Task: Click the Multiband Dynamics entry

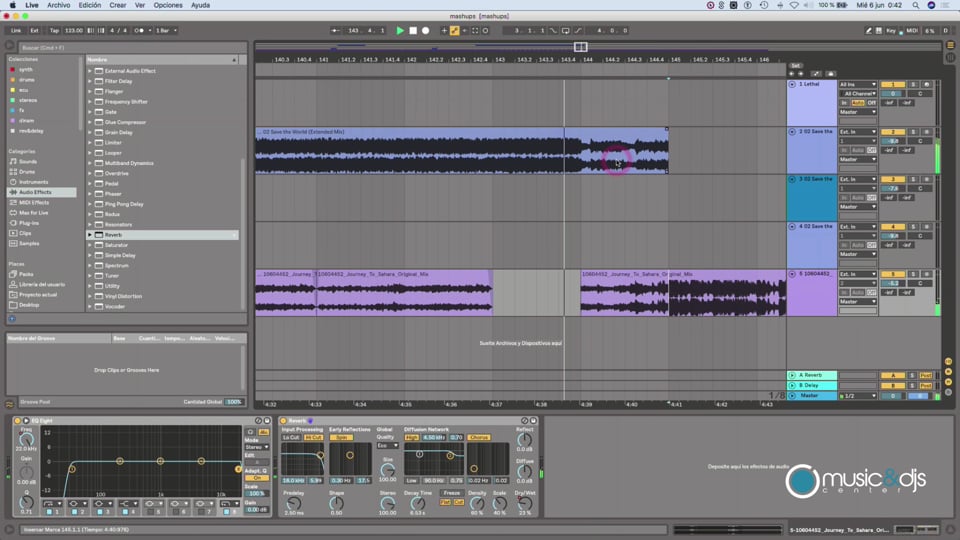Action: coord(129,163)
